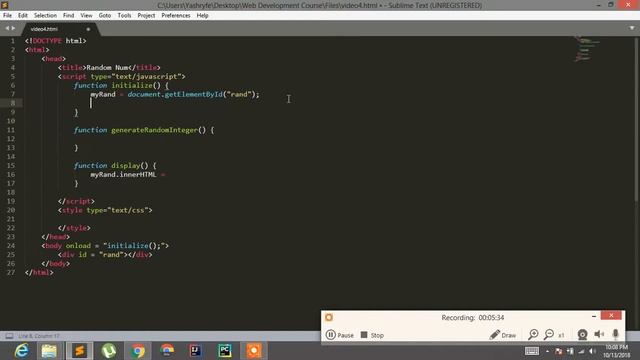Screen dimensions: 640x360
Task: Open the second Chrome taskbar icon
Action: pos(167,351)
